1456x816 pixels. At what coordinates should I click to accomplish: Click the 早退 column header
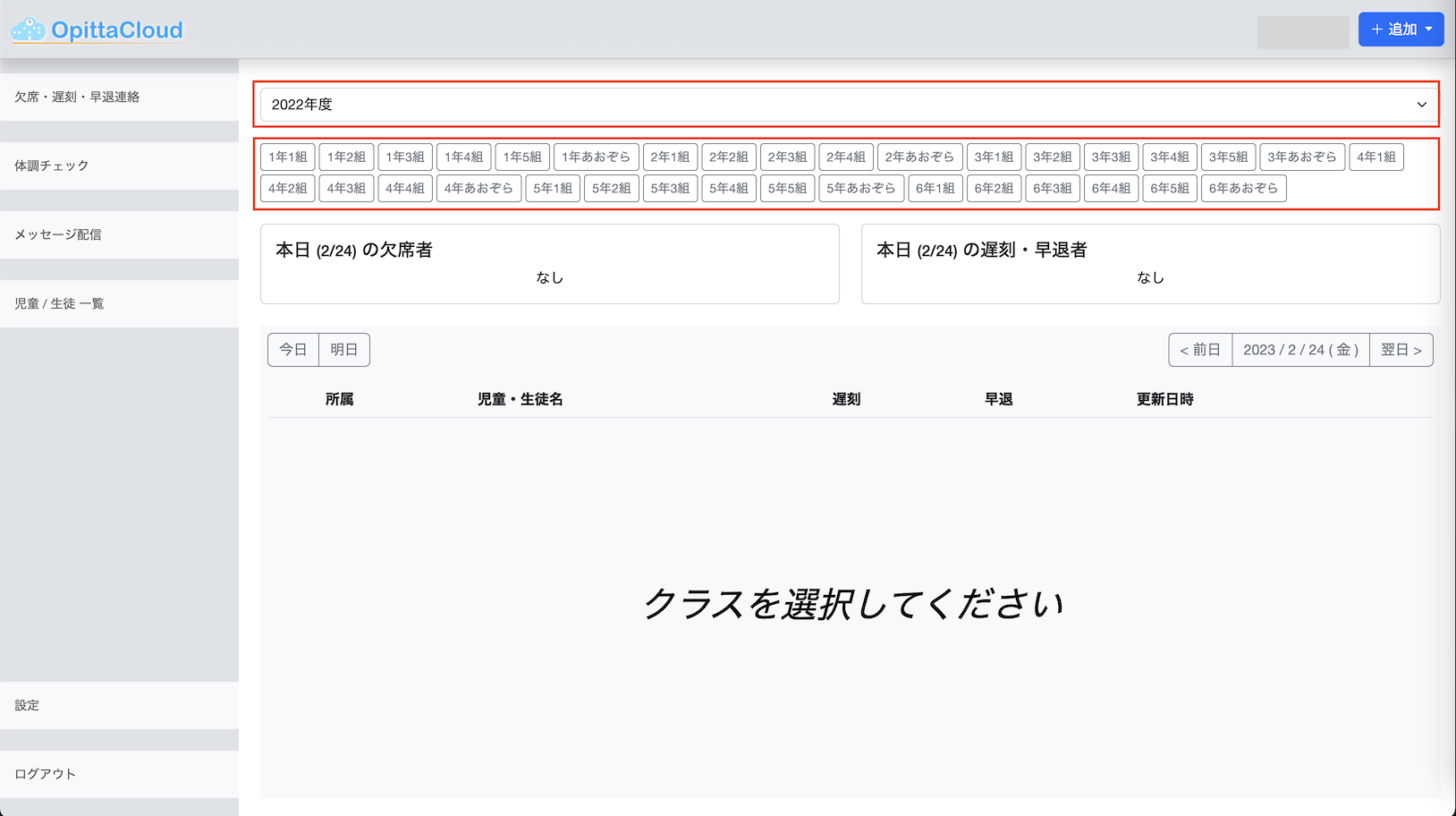[999, 399]
